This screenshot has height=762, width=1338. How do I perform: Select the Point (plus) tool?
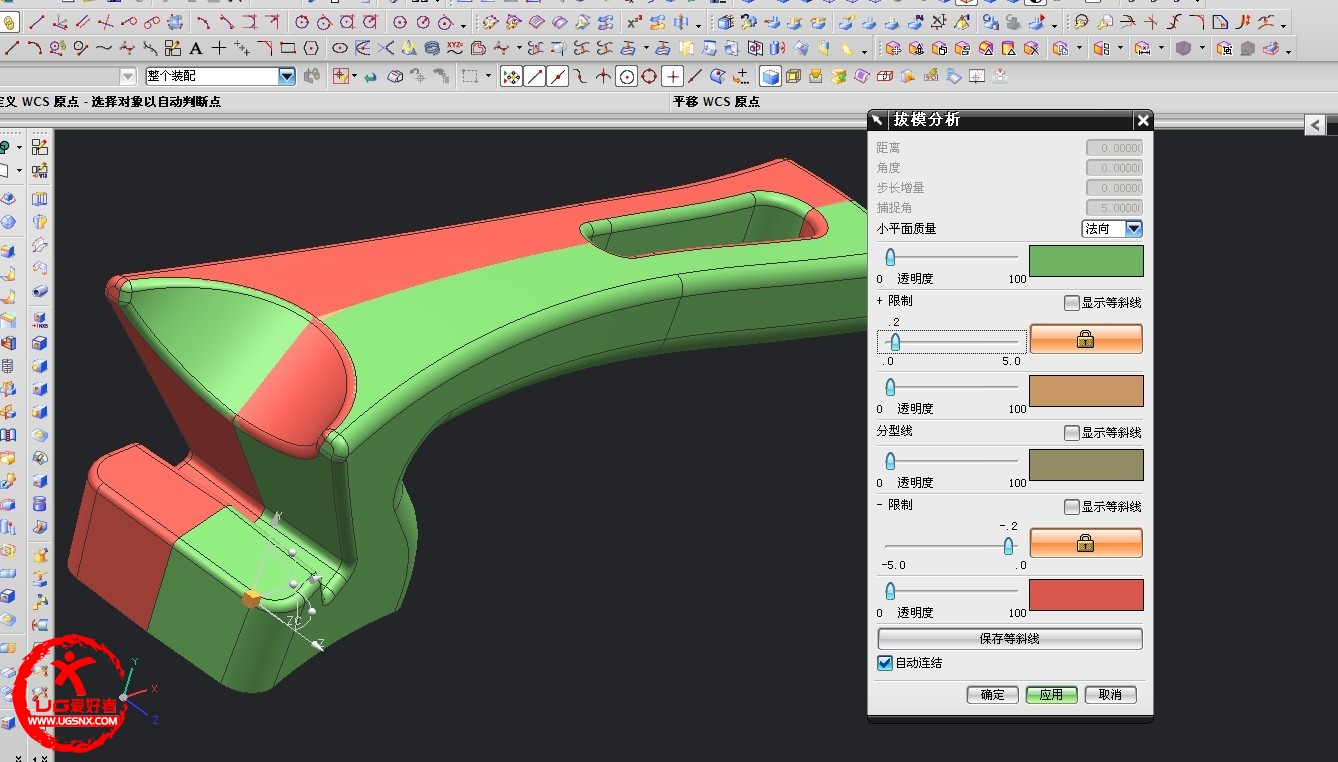click(x=219, y=47)
